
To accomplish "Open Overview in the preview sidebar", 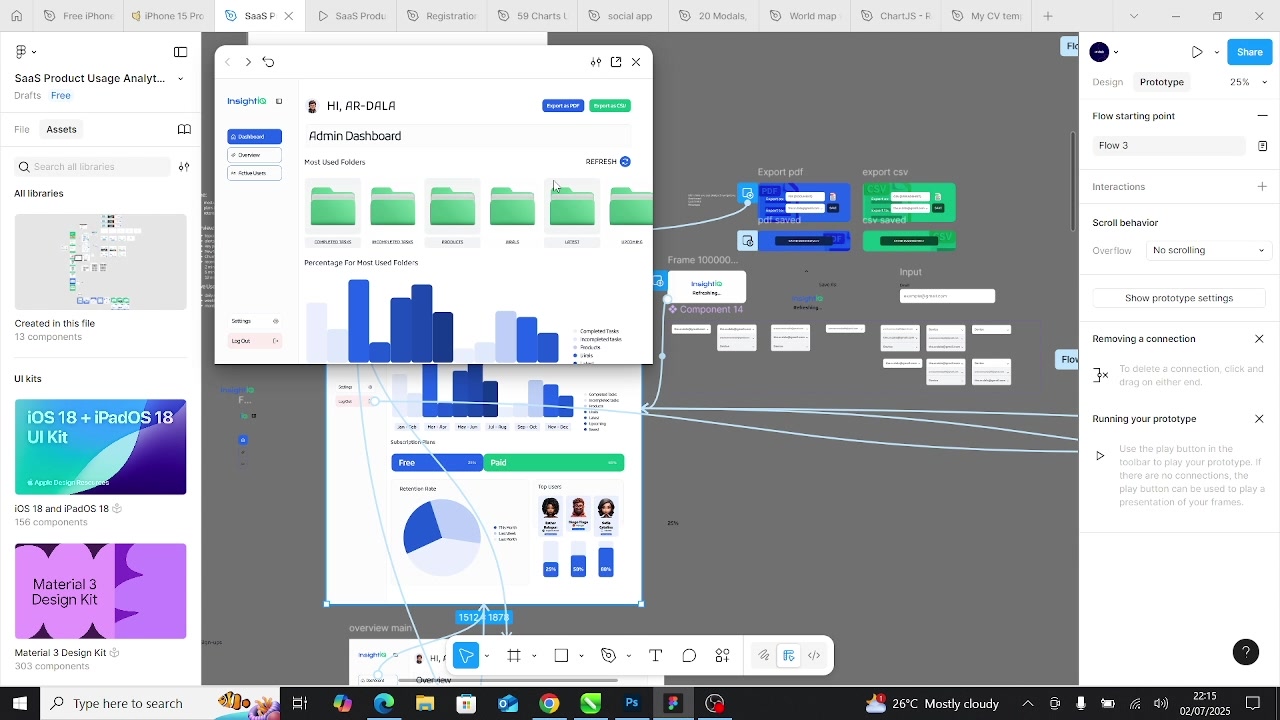I will tap(255, 155).
